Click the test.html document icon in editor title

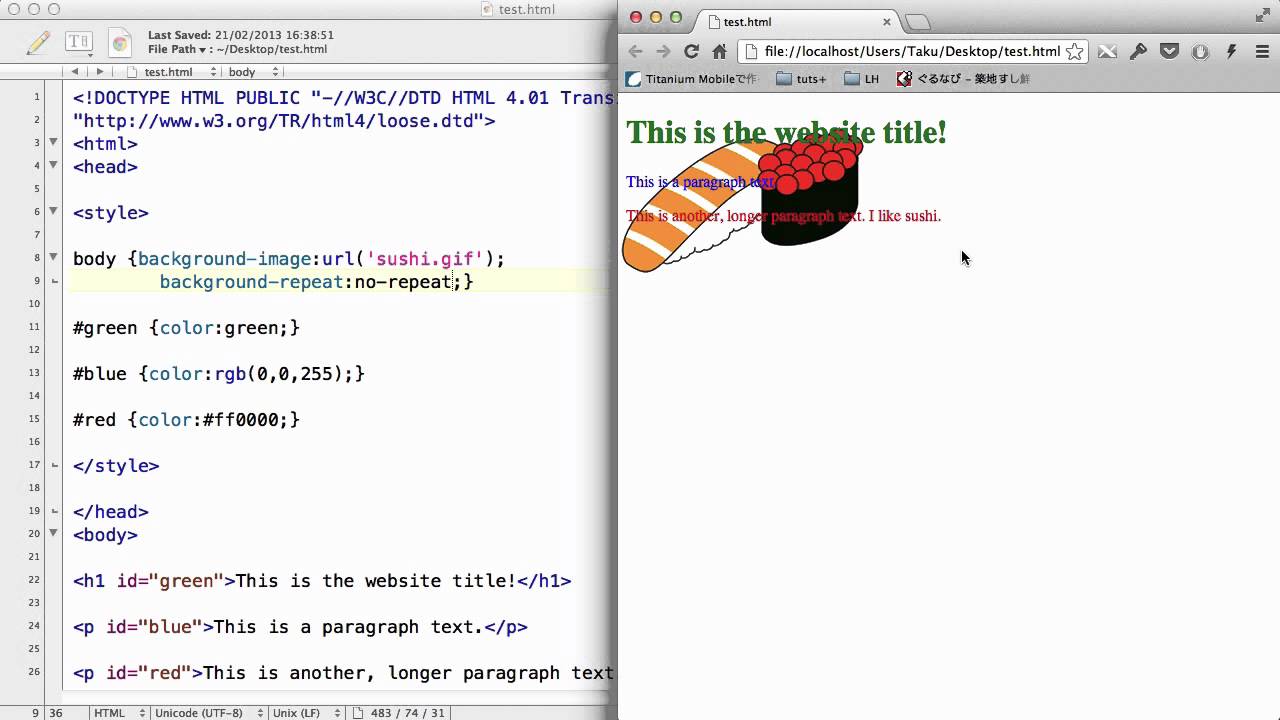pyautogui.click(x=487, y=9)
